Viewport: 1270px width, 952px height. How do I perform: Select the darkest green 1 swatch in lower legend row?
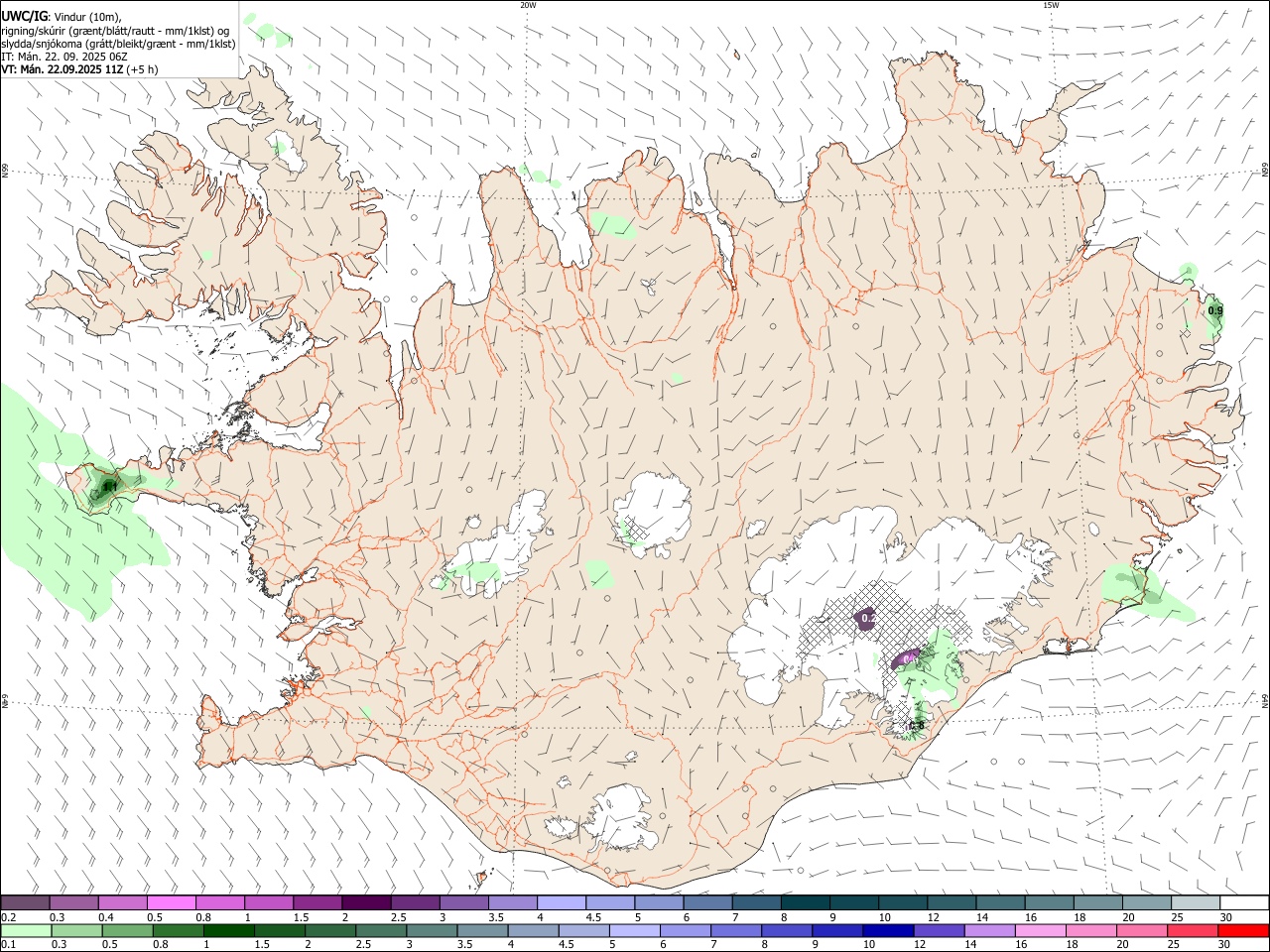coord(228,930)
